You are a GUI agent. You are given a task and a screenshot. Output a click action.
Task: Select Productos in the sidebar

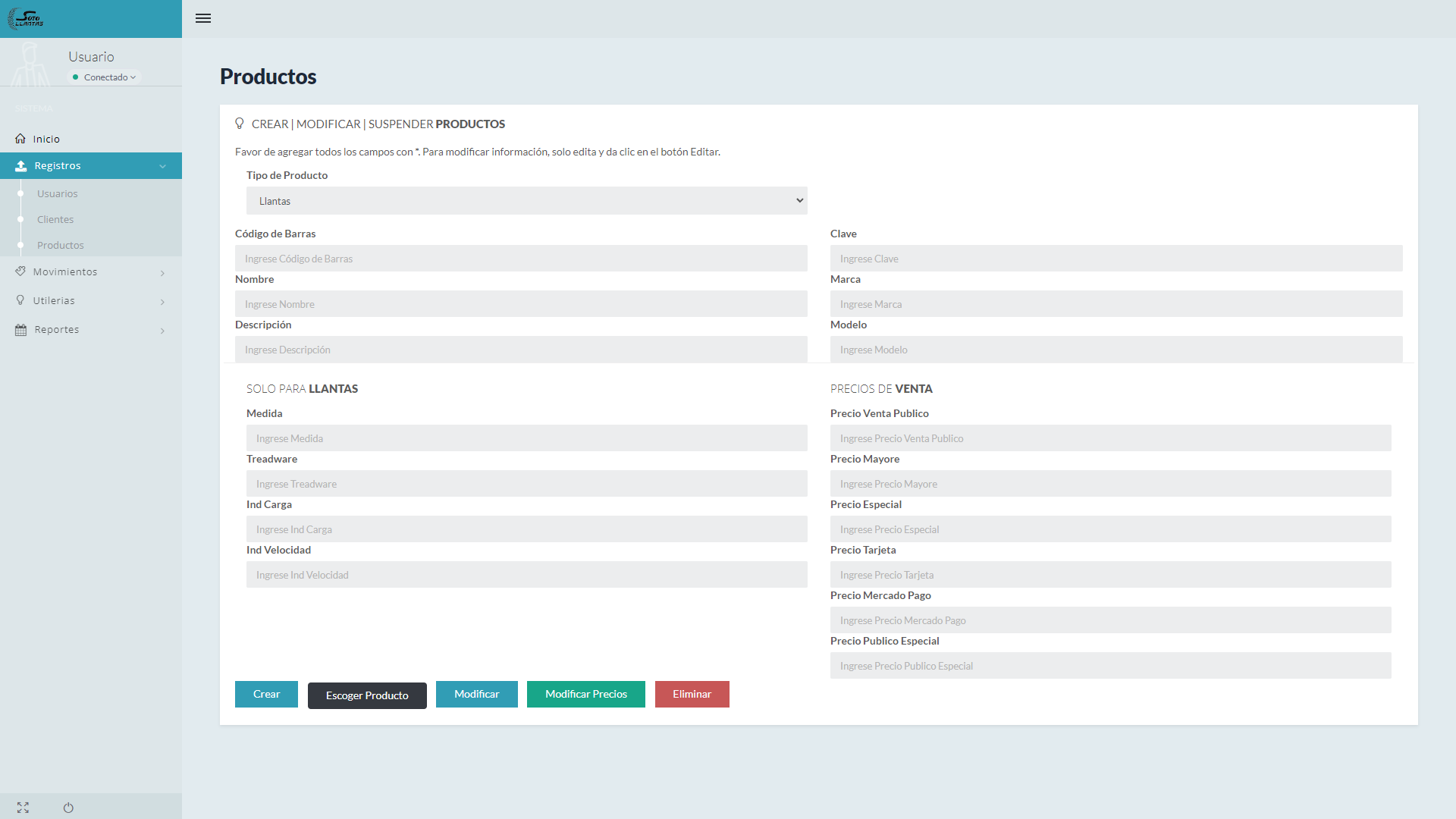(x=61, y=246)
